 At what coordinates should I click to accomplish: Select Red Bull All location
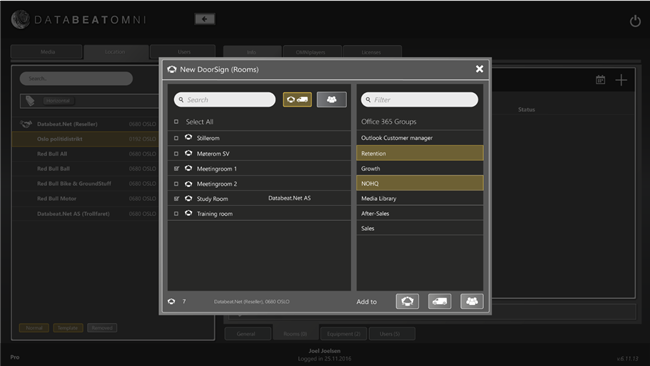click(85, 154)
